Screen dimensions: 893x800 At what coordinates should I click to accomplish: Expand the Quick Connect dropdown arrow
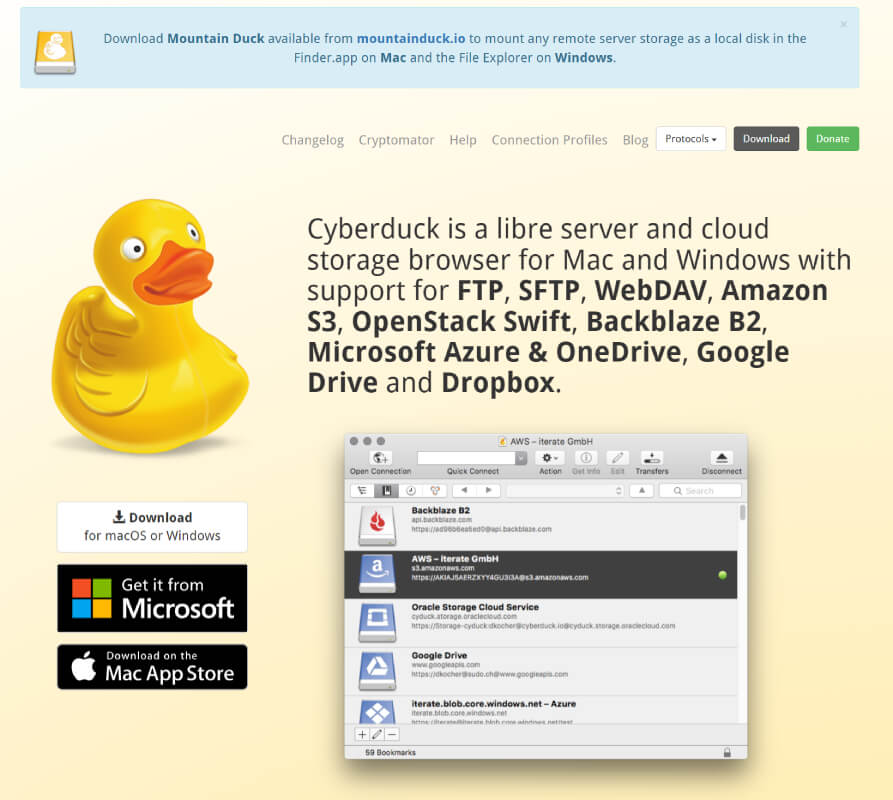[521, 458]
